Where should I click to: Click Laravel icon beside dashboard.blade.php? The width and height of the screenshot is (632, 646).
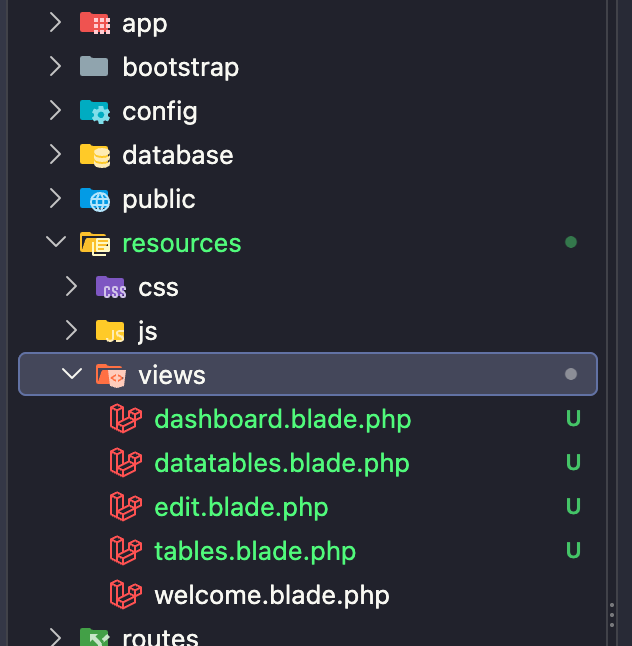pos(126,419)
